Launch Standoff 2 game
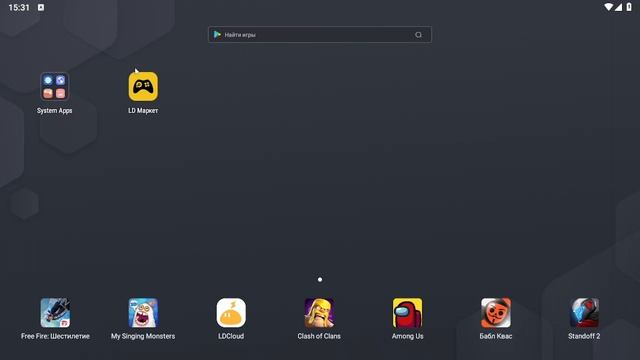640x360 pixels. coord(584,313)
